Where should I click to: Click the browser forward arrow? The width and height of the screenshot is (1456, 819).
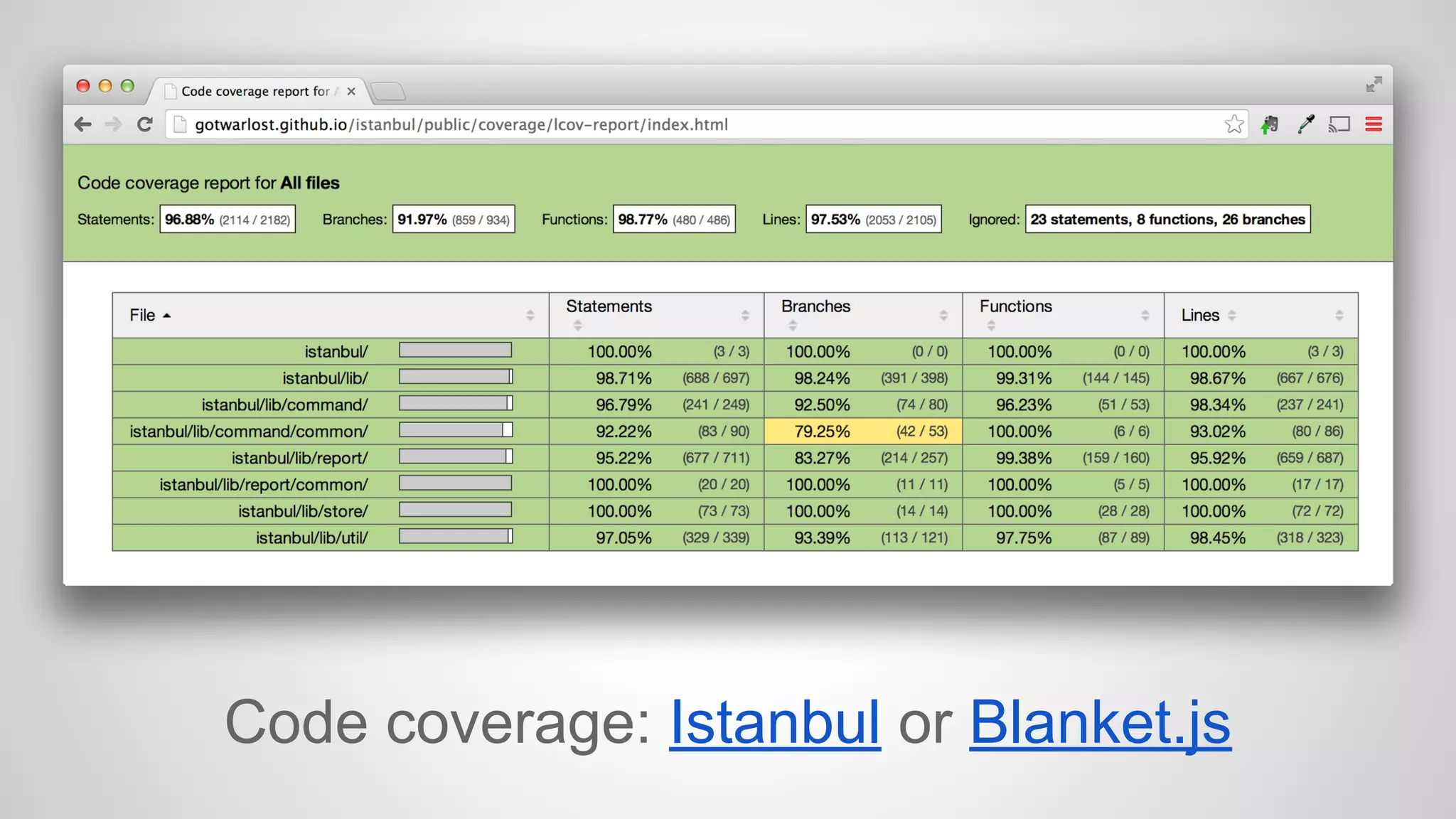tap(113, 124)
